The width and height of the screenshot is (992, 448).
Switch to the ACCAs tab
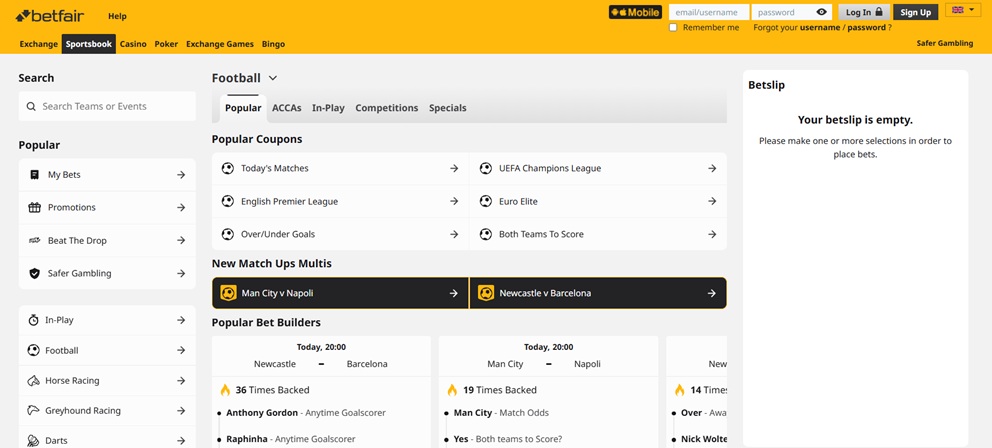[286, 108]
